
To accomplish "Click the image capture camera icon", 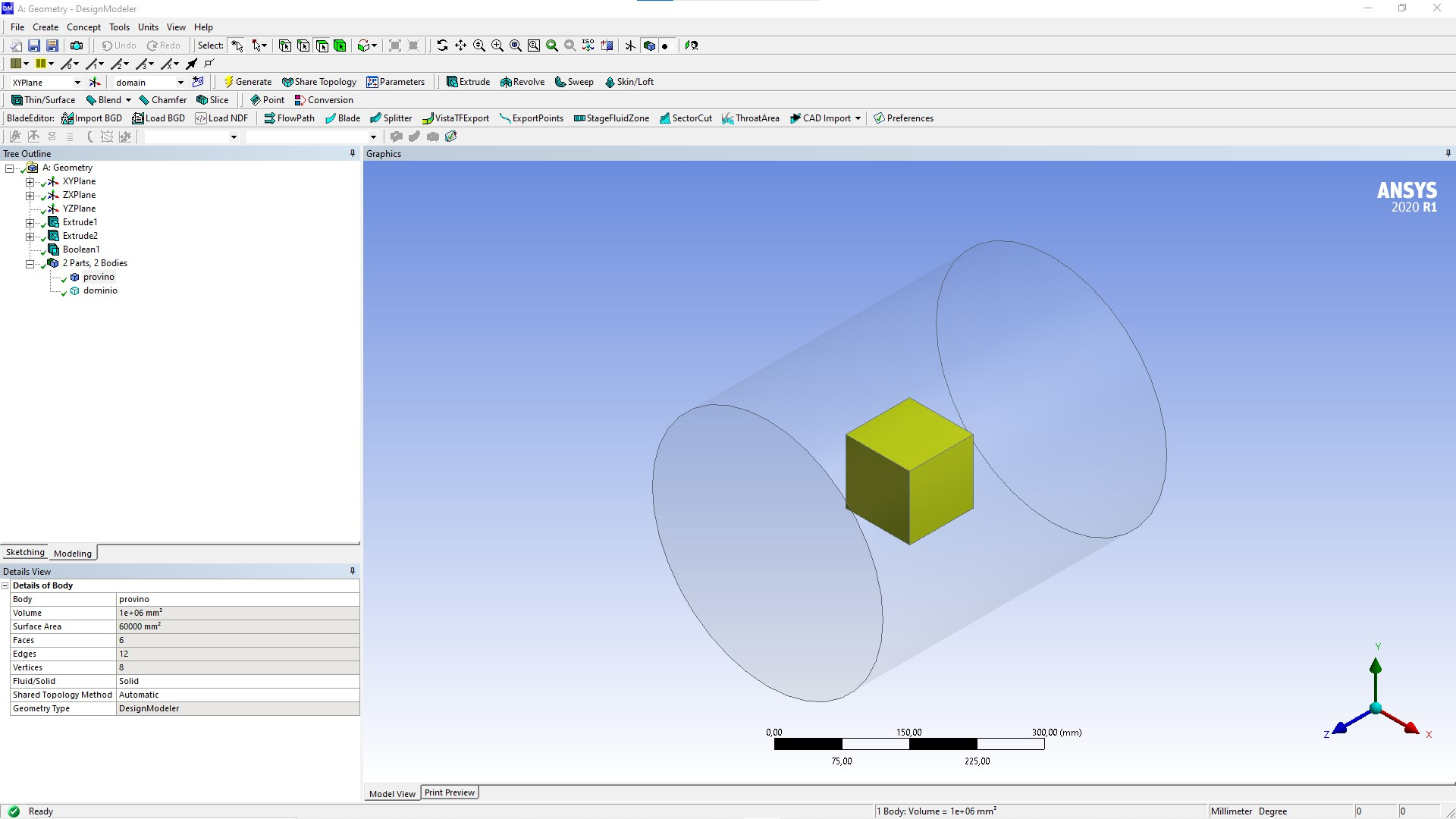I will (x=77, y=45).
